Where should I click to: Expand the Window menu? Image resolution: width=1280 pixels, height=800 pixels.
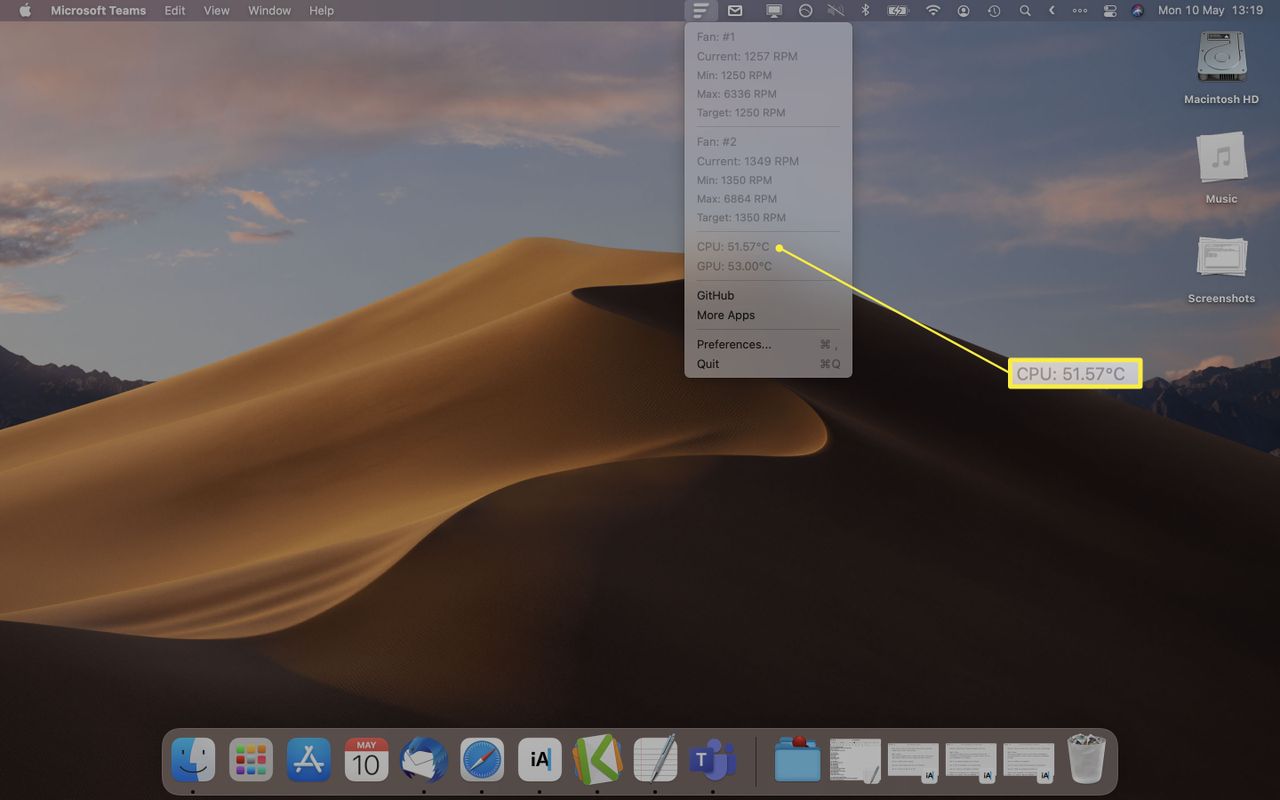click(x=269, y=10)
